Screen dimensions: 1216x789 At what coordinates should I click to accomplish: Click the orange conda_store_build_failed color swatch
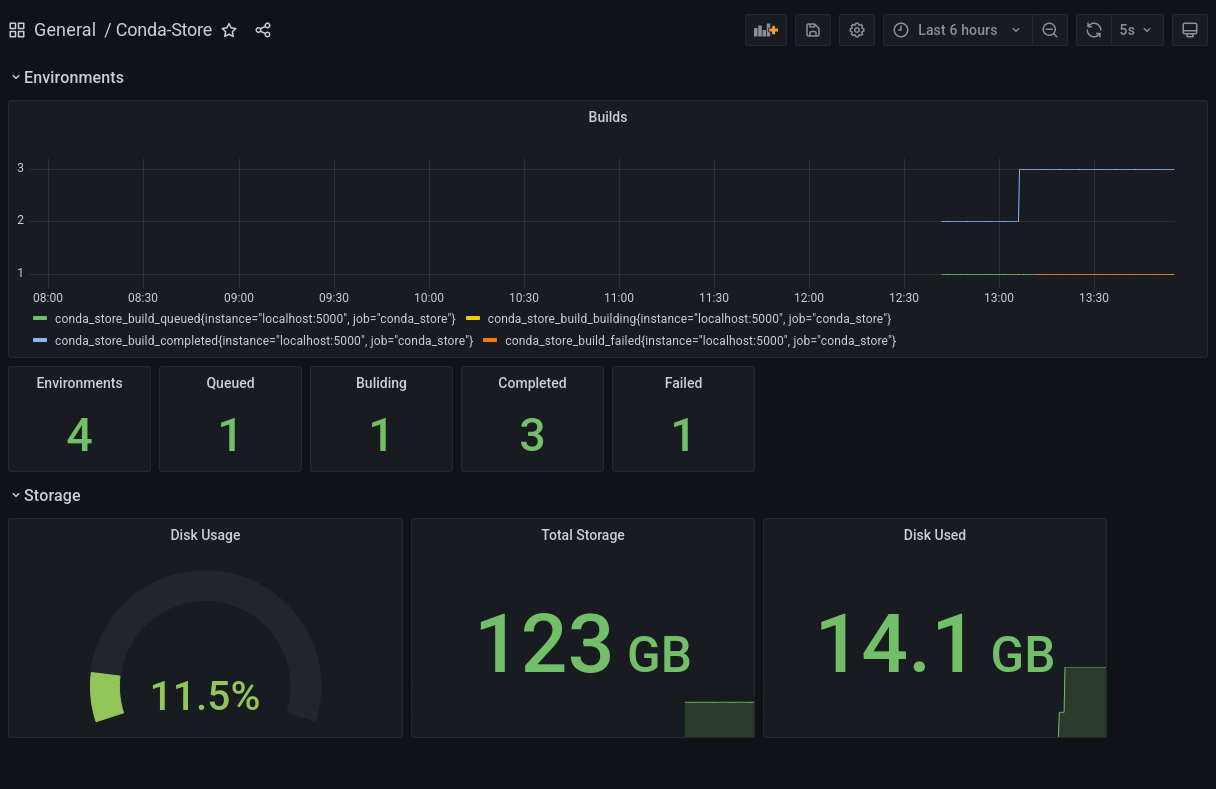(490, 341)
